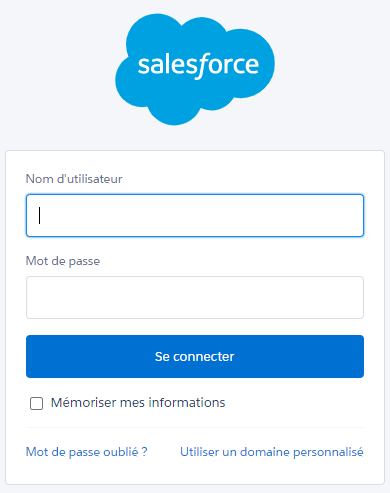Click the question mark after Mot de passe oublié
The width and height of the screenshot is (390, 493).
144,452
